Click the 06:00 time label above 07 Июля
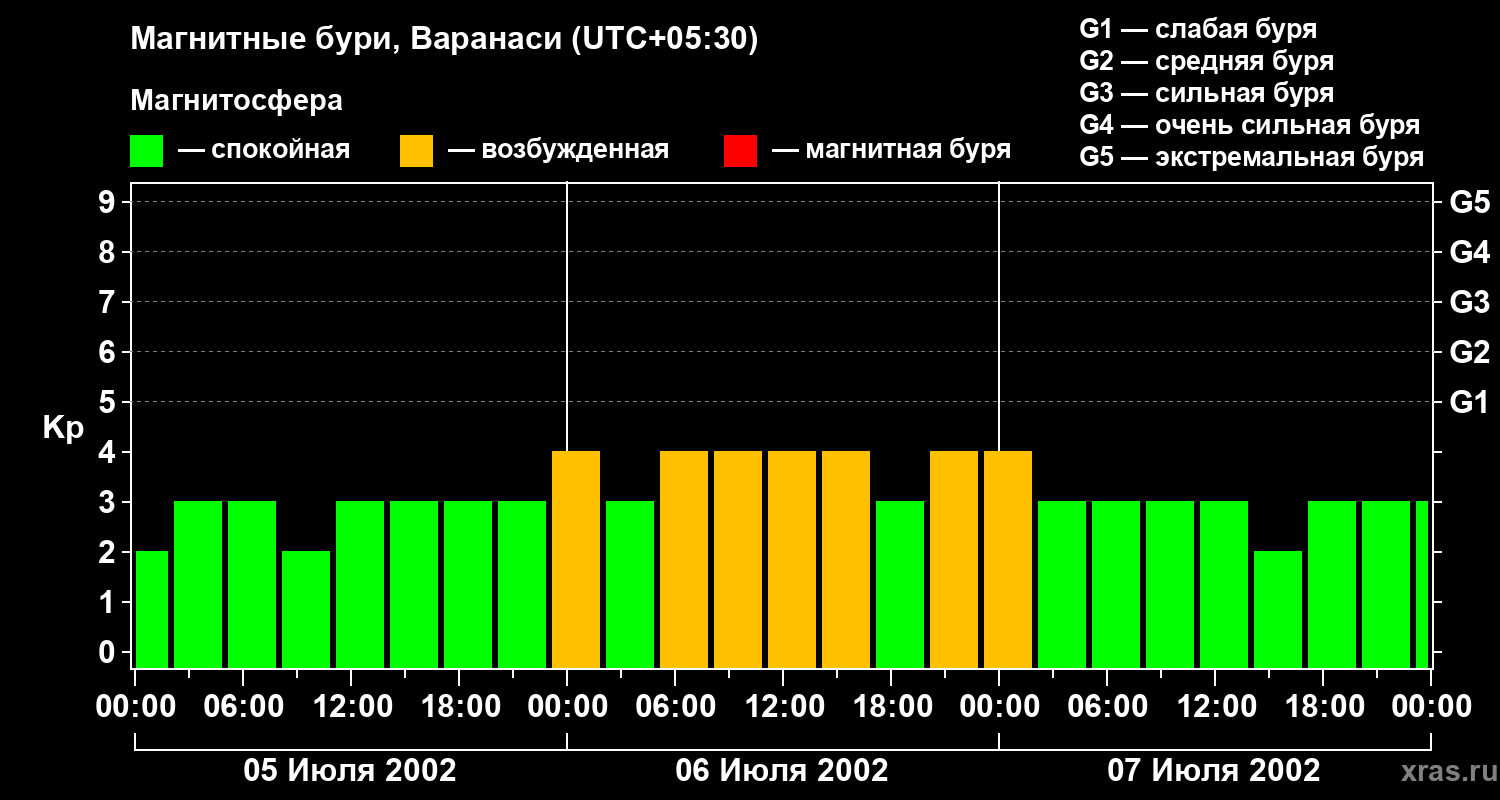The image size is (1500, 800). tap(1107, 707)
